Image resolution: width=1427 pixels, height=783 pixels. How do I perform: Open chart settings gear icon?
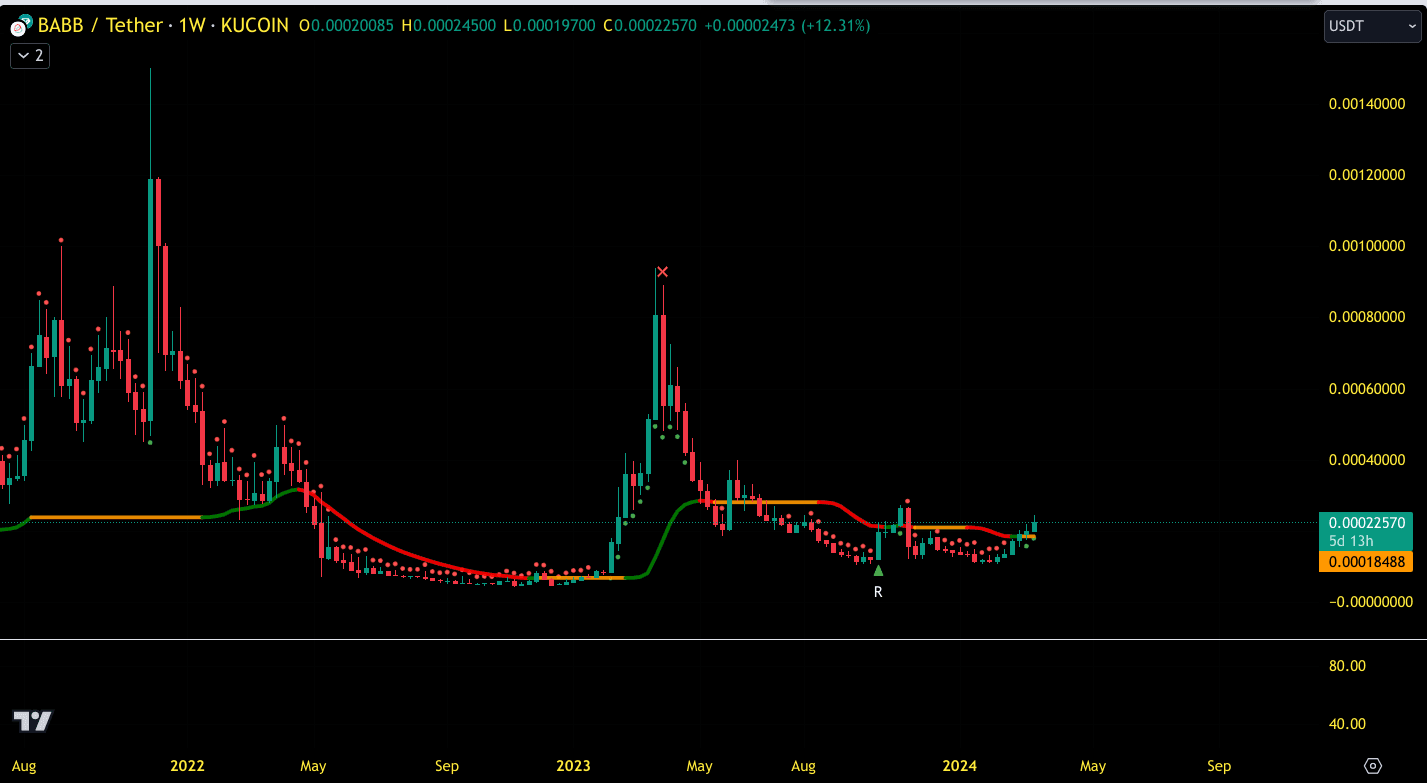click(1373, 766)
